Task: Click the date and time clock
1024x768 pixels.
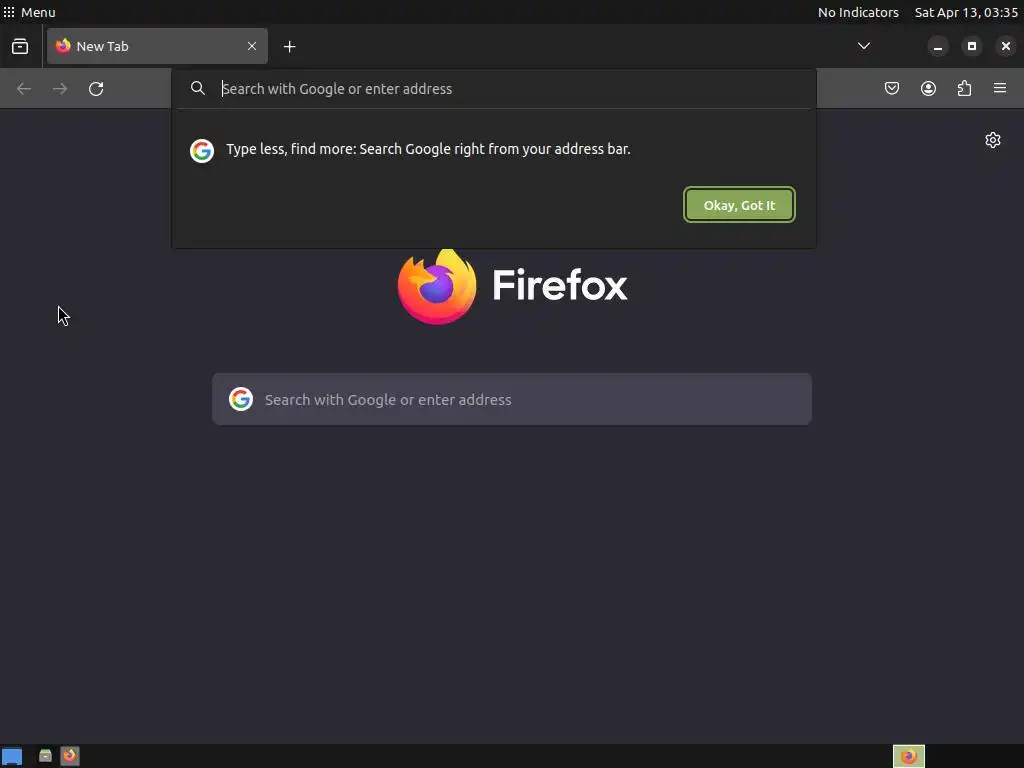Action: (x=966, y=12)
